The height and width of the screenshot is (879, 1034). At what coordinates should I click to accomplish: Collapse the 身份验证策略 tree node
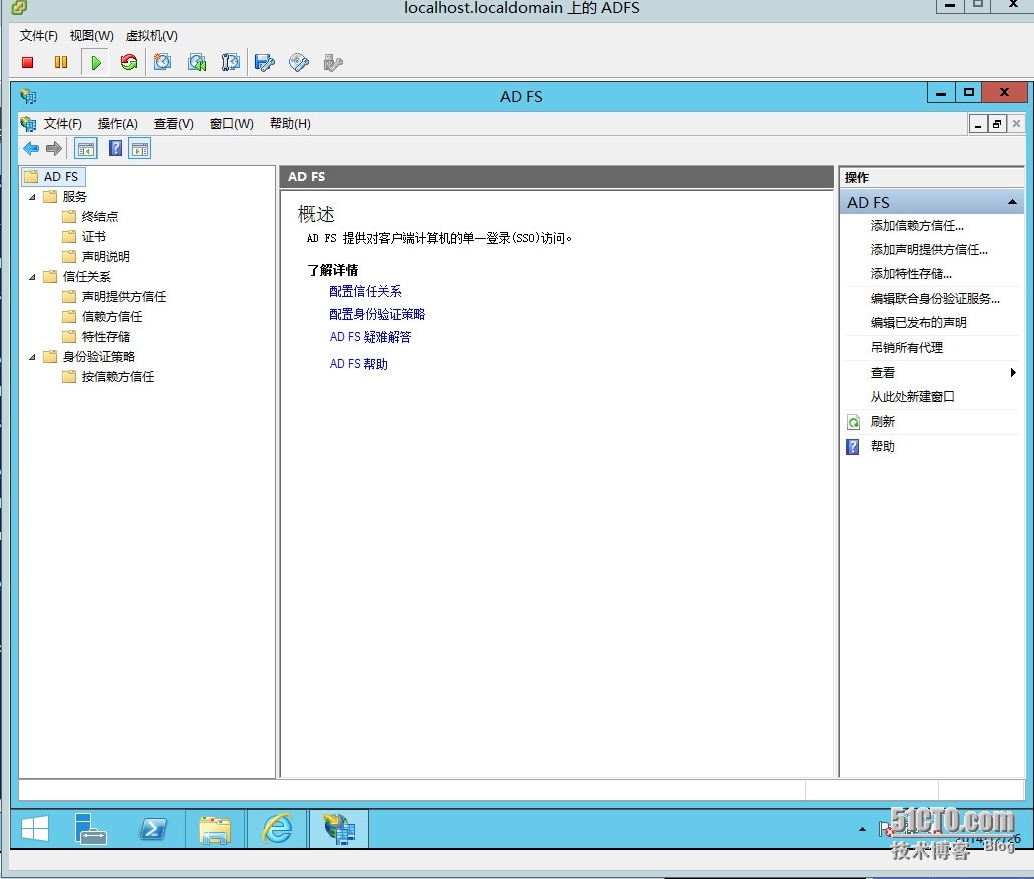tap(32, 357)
